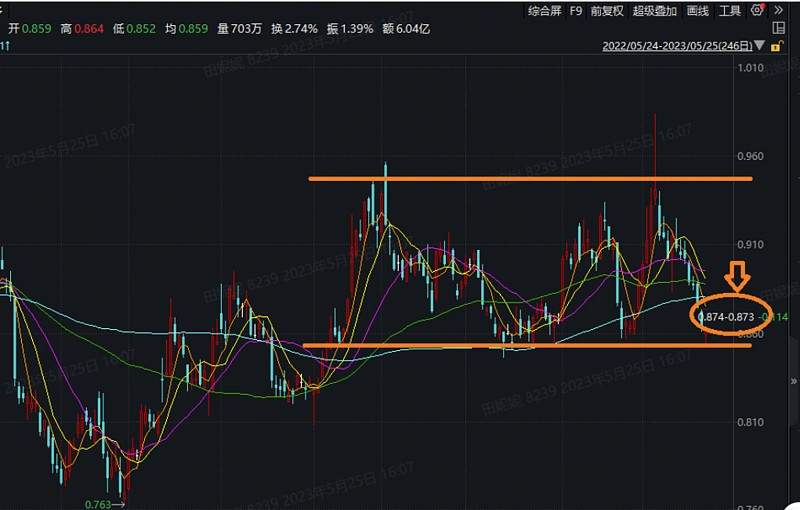The image size is (800, 510).
Task: Expand the right side panel chevron
Action: pos(793,381)
